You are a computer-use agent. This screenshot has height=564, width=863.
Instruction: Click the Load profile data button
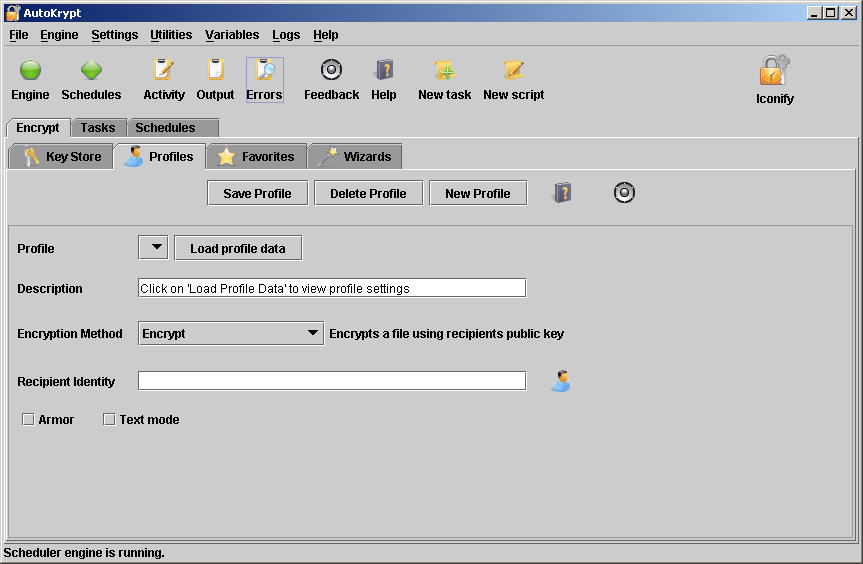click(238, 248)
